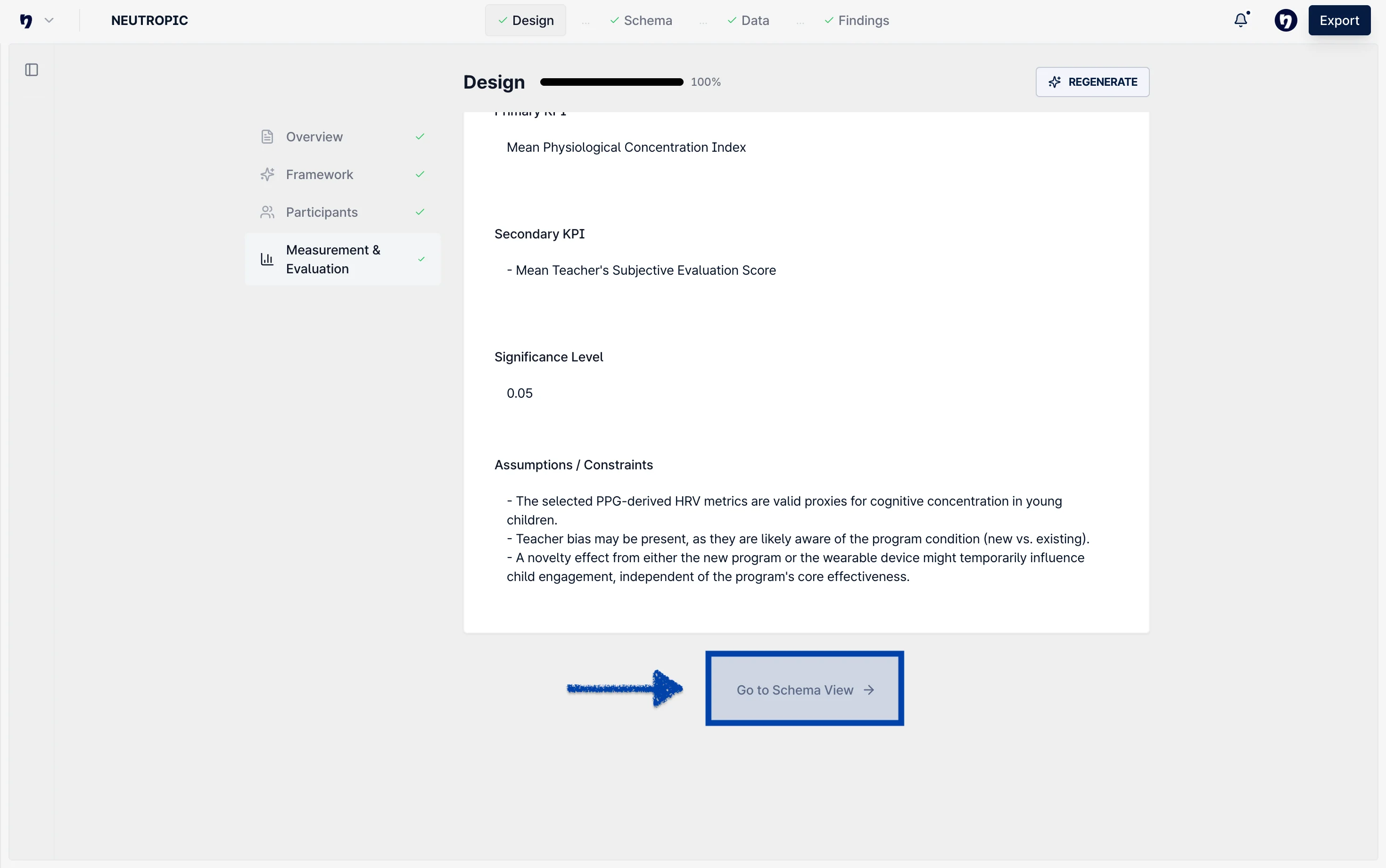Switch to the Design tab
Viewport: 1386px width, 868px height.
(x=525, y=21)
